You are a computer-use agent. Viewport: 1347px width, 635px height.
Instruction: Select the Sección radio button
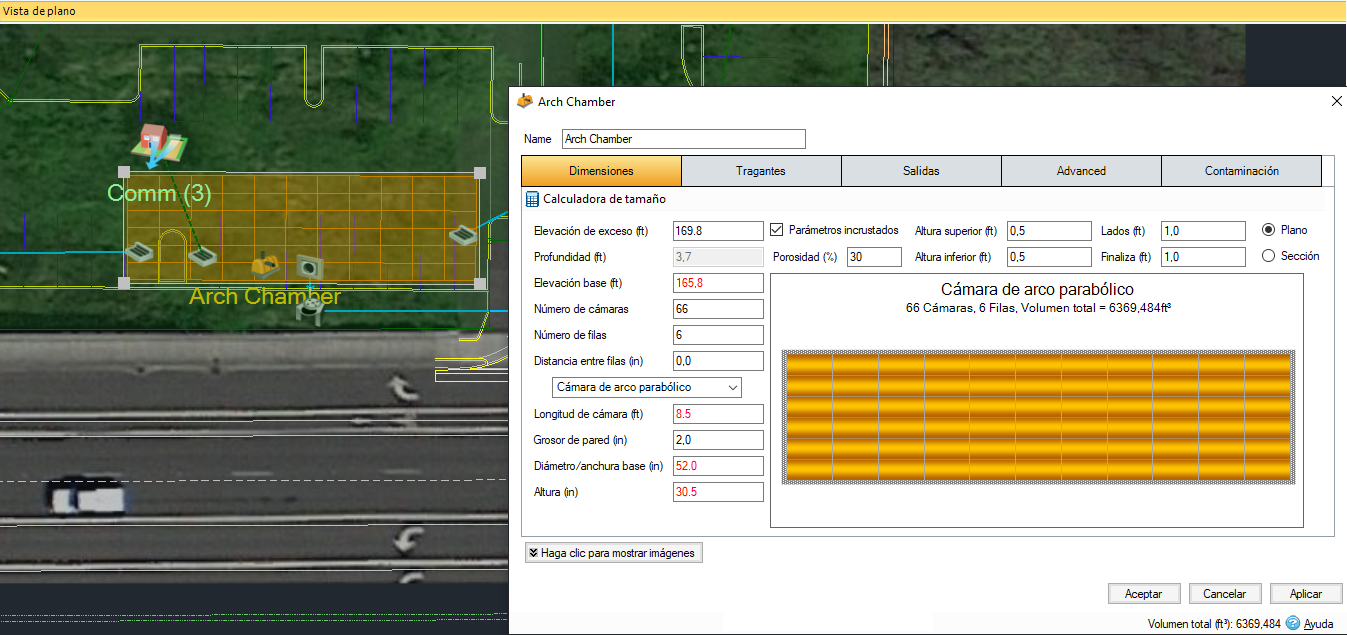coord(1269,256)
